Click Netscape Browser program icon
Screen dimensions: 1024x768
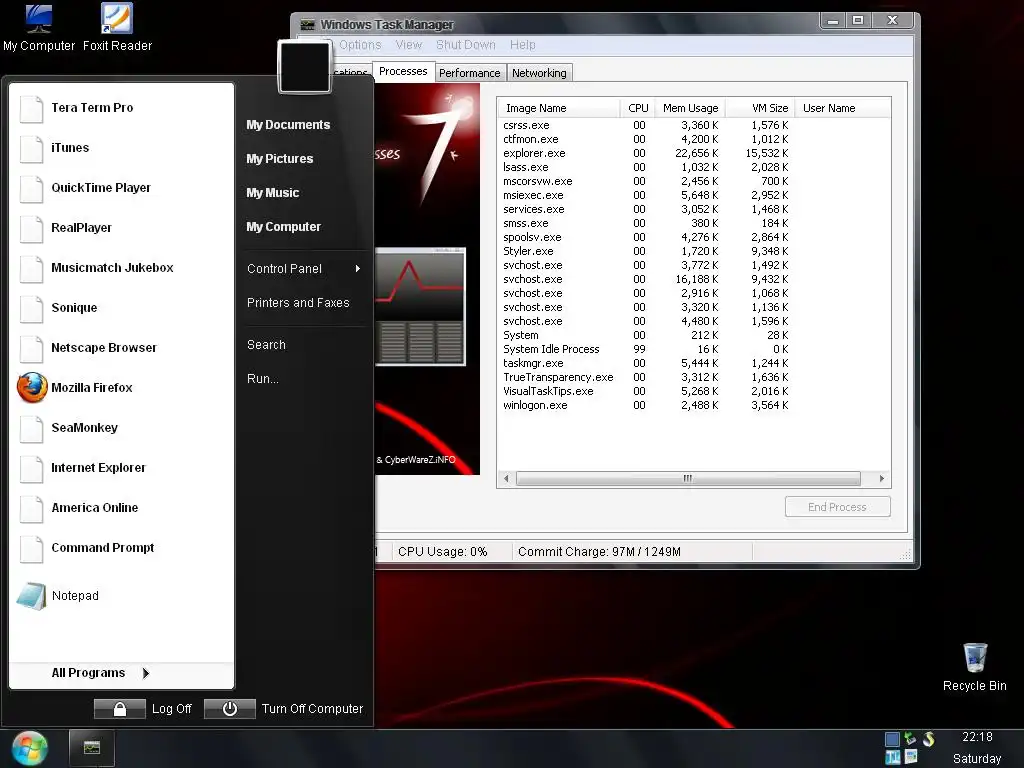point(31,348)
